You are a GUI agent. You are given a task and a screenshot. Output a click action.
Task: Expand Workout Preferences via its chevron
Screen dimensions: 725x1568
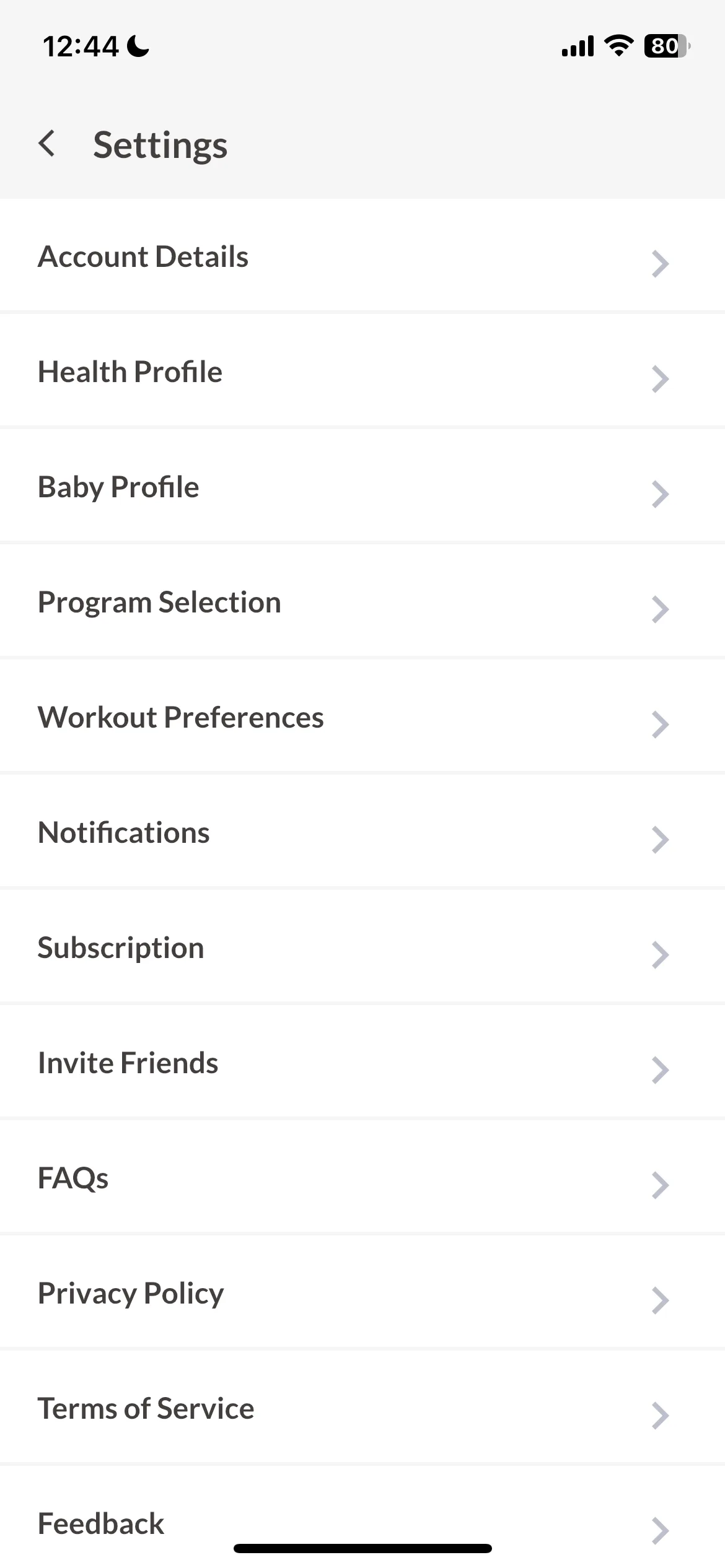661,725
